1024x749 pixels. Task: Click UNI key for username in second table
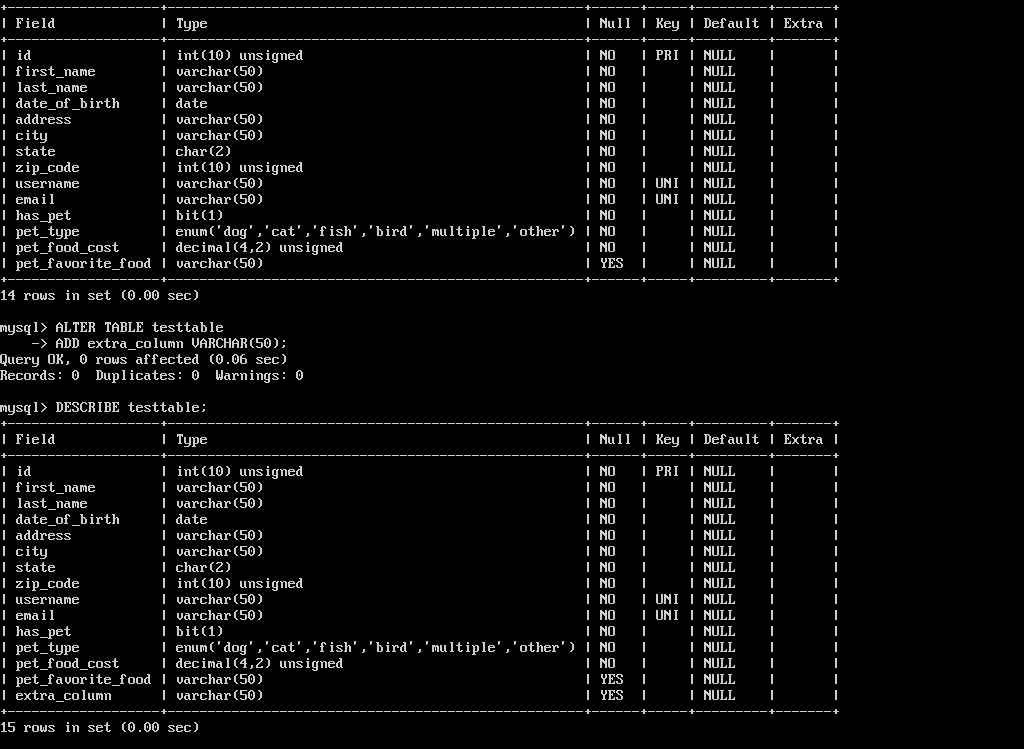667,599
